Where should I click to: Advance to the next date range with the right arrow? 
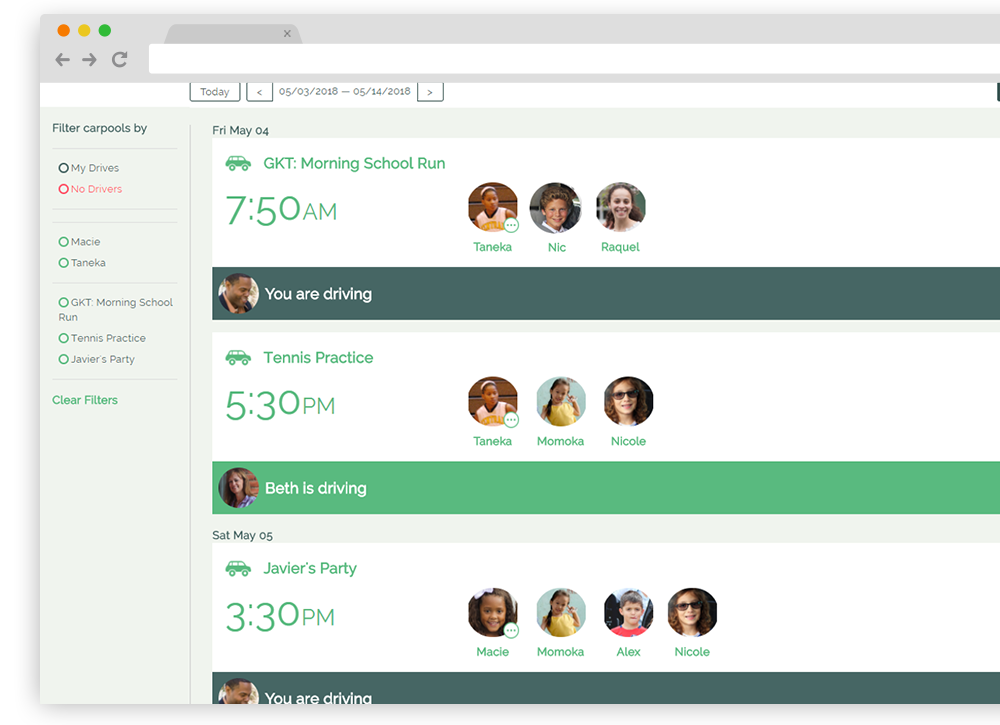point(430,91)
